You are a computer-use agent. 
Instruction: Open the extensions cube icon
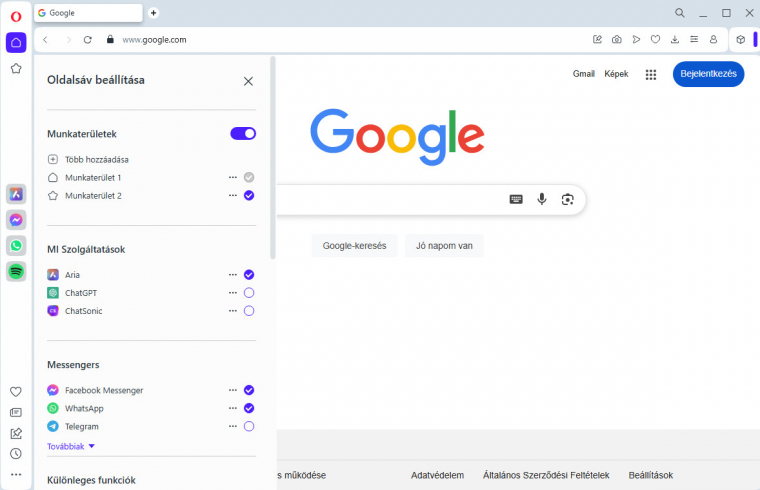tap(741, 40)
